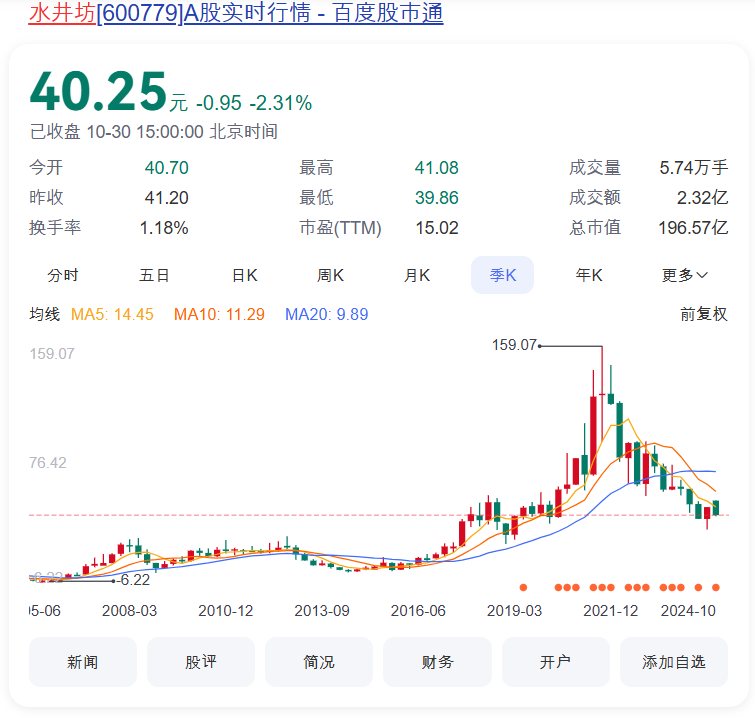Open the 财务 button
The width and height of the screenshot is (755, 718).
click(x=437, y=662)
